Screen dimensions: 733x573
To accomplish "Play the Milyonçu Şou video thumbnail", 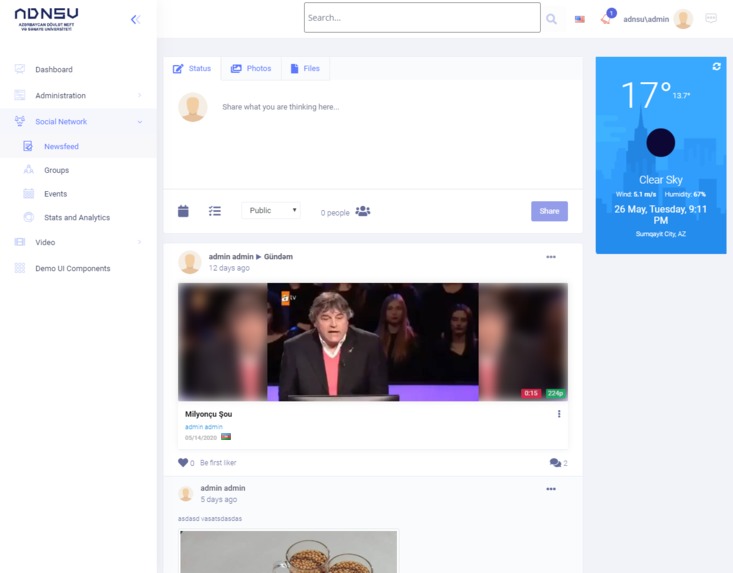I will coord(373,342).
